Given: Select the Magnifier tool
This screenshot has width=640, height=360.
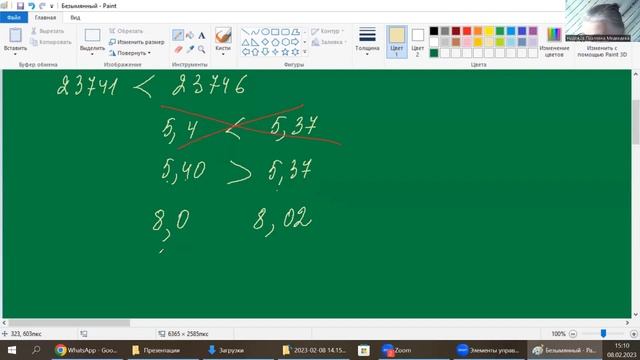Looking at the screenshot, I should coord(202,49).
